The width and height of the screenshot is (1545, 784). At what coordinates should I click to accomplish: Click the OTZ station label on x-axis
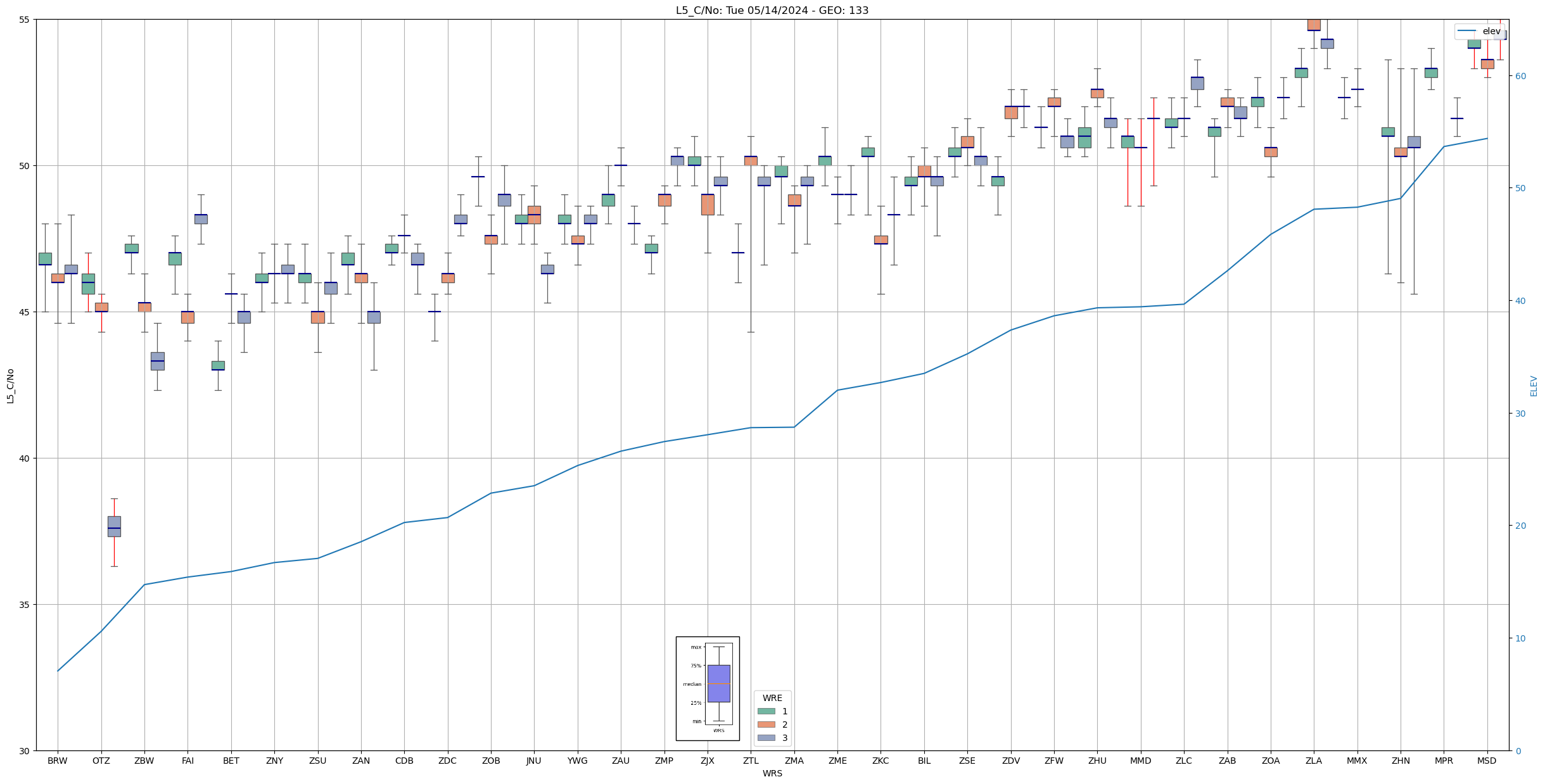pos(101,761)
